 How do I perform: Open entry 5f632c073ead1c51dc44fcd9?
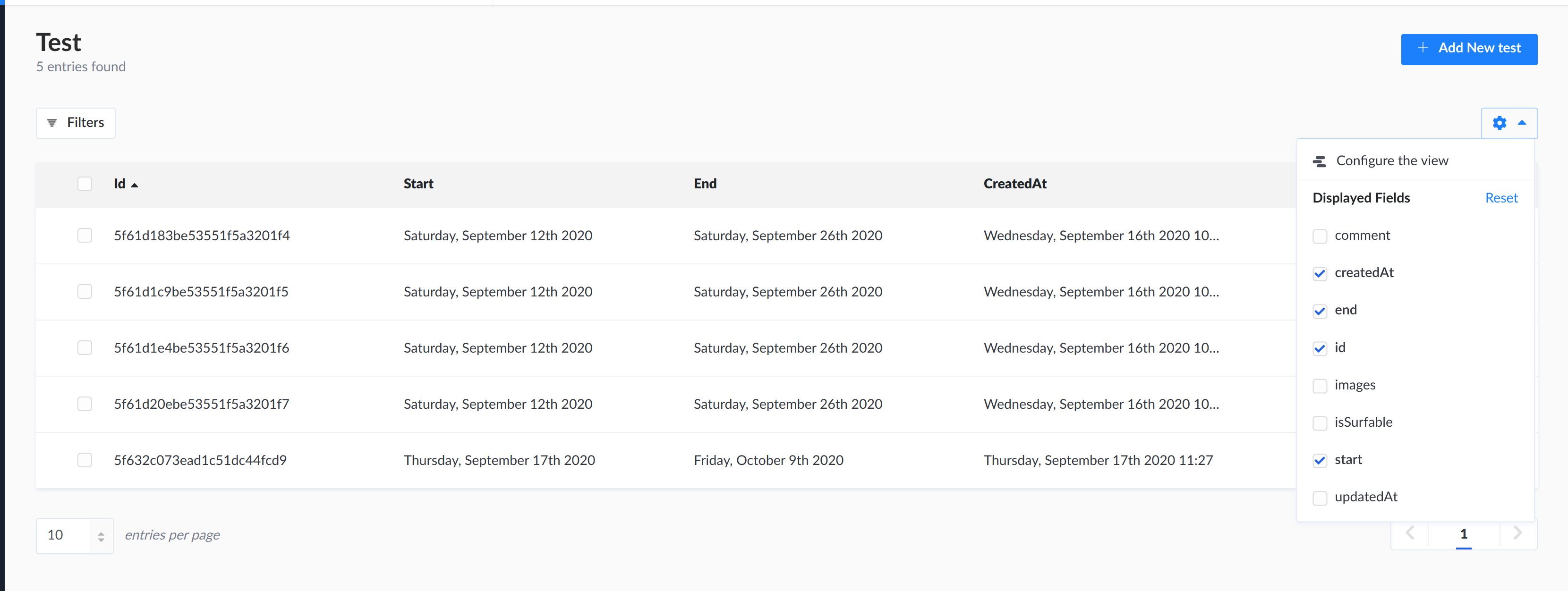pos(200,461)
